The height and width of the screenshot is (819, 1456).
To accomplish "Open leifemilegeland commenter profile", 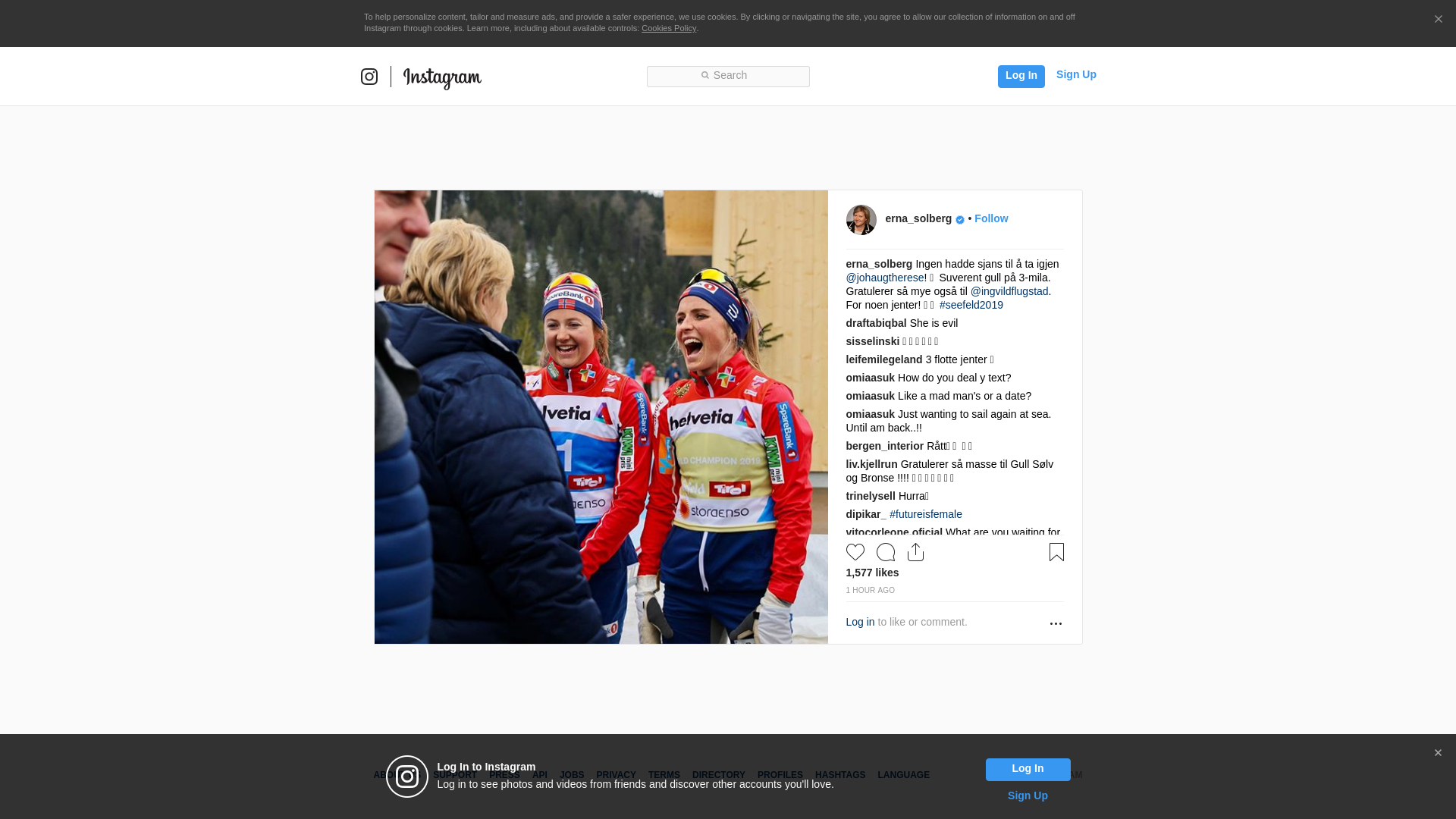I will (884, 359).
